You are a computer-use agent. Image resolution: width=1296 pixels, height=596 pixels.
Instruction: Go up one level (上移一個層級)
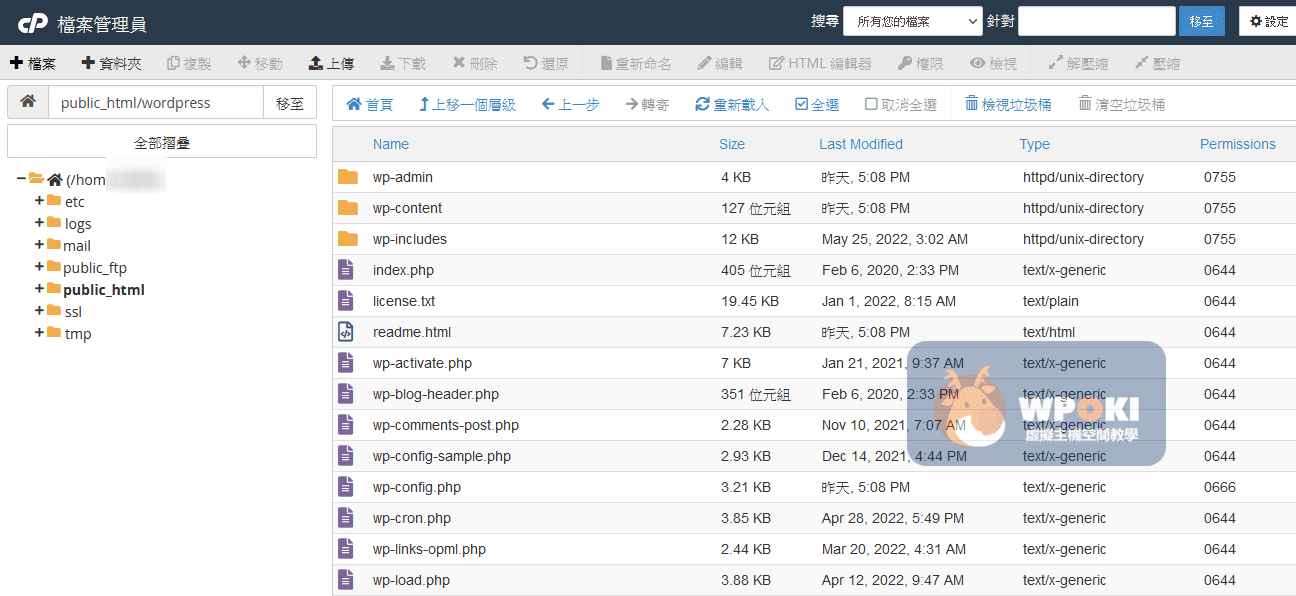(467, 104)
